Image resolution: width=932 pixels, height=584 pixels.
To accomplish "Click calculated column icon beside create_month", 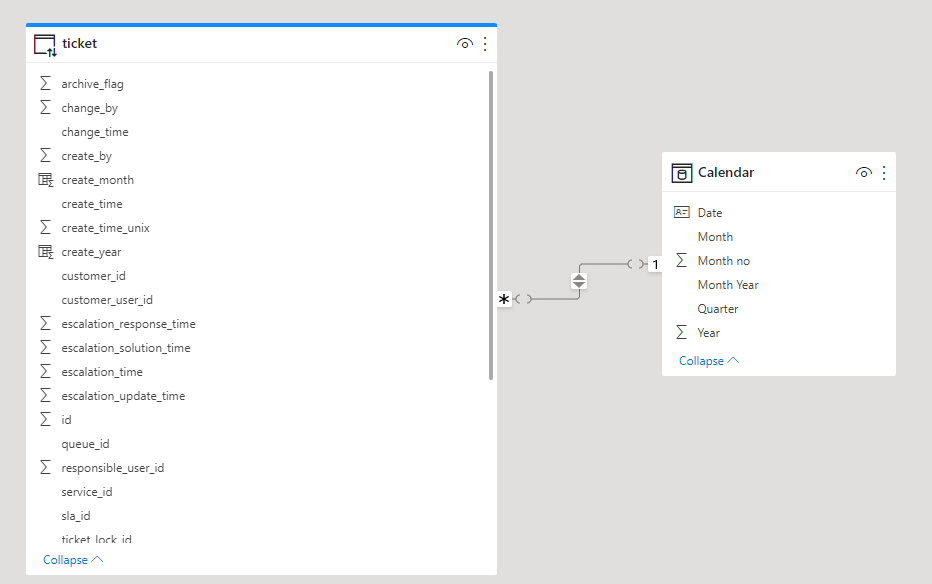I will coord(46,179).
